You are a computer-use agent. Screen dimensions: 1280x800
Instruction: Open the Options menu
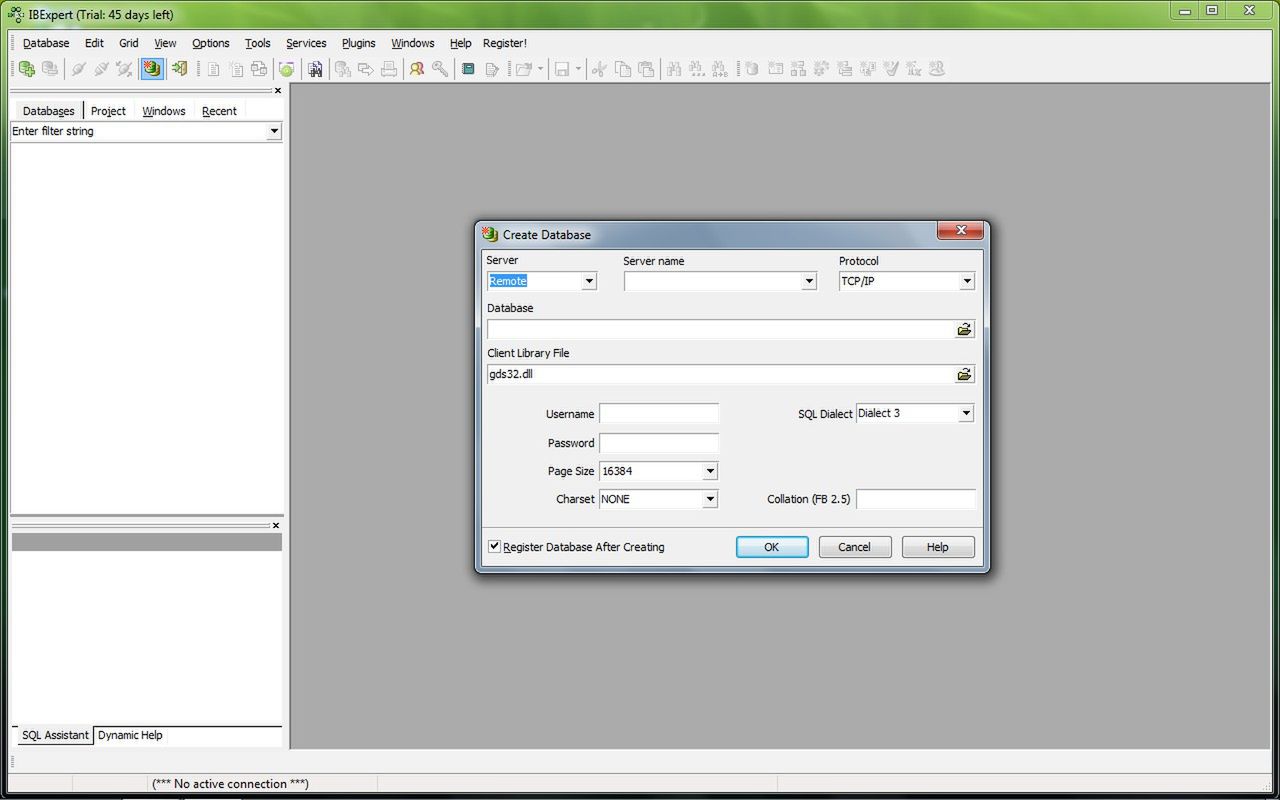pos(211,43)
